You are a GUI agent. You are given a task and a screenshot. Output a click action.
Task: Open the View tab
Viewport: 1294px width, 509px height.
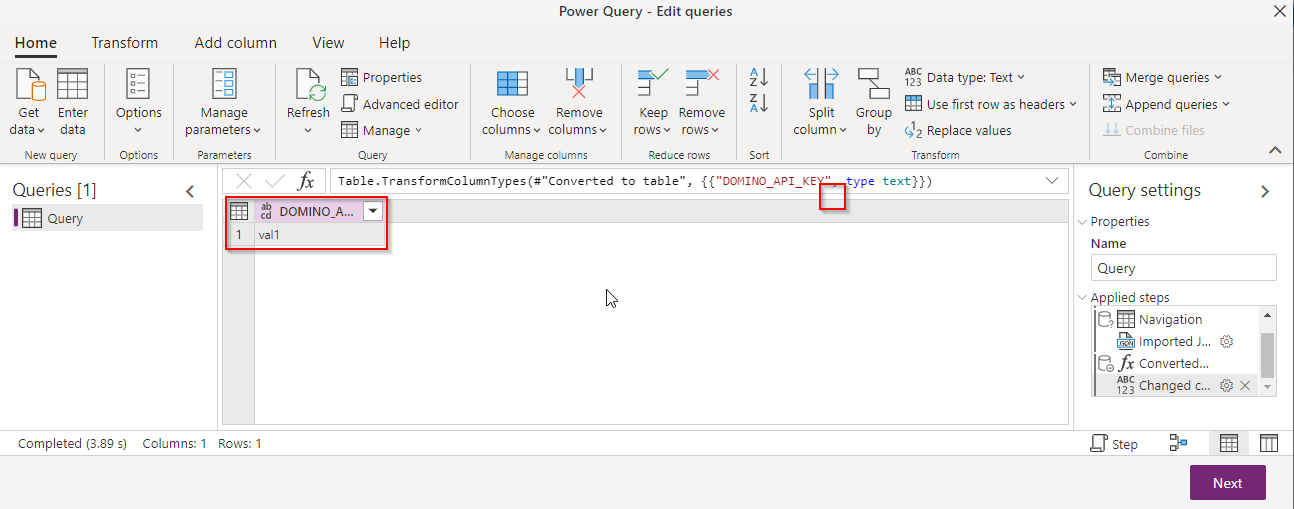coord(328,43)
